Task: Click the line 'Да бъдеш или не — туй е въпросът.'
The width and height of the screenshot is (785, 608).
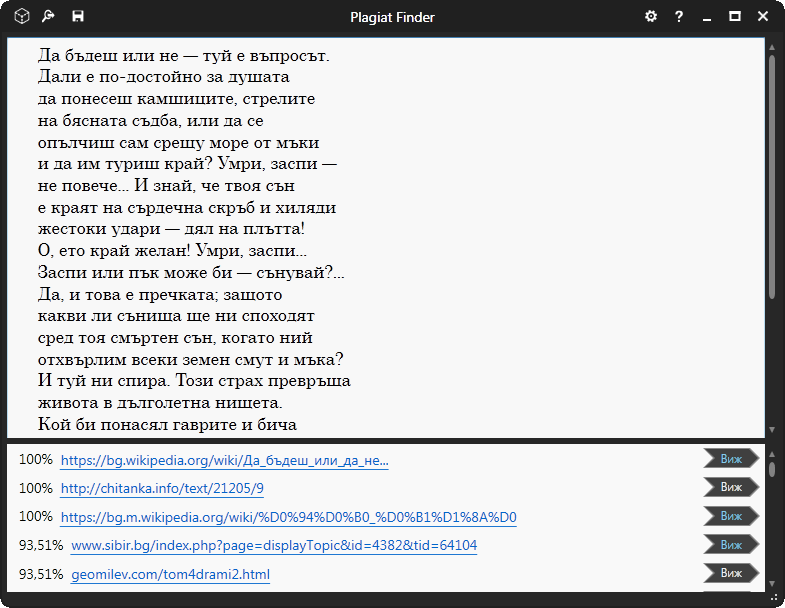Action: coord(184,55)
